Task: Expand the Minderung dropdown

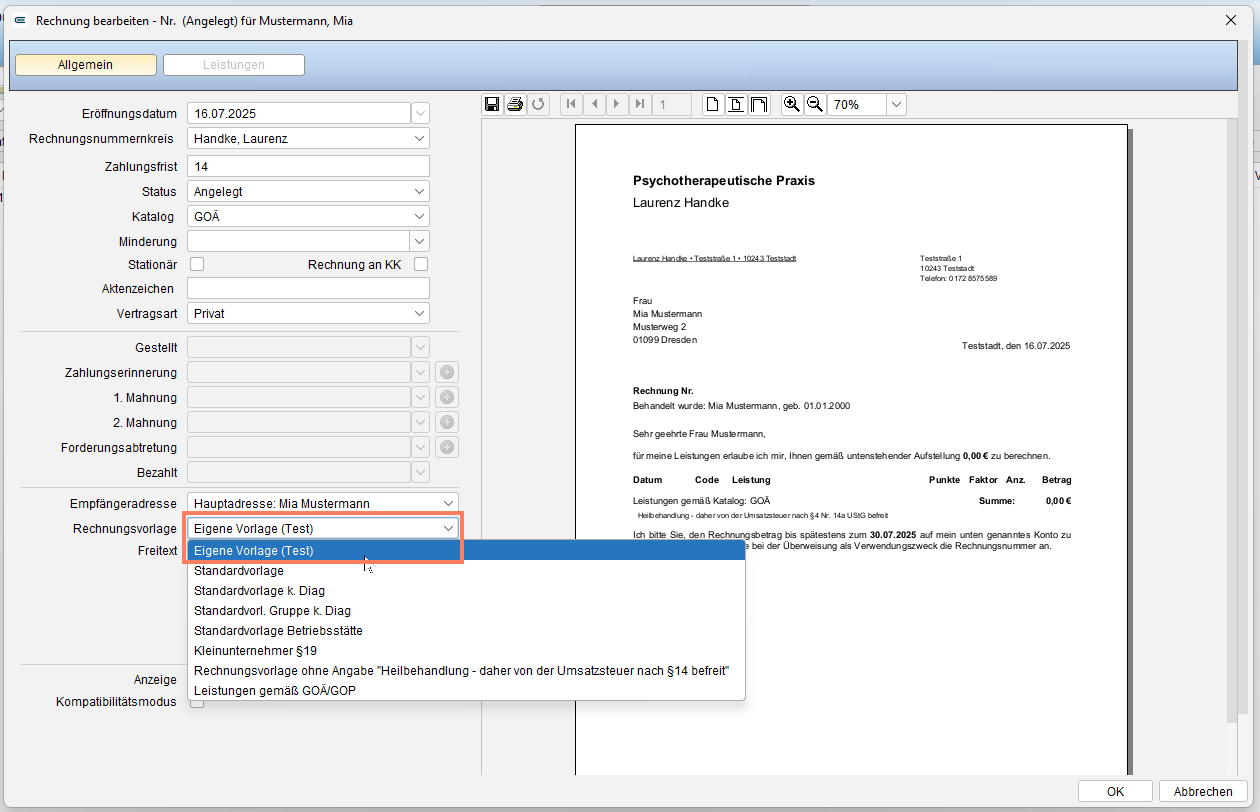Action: coord(420,241)
